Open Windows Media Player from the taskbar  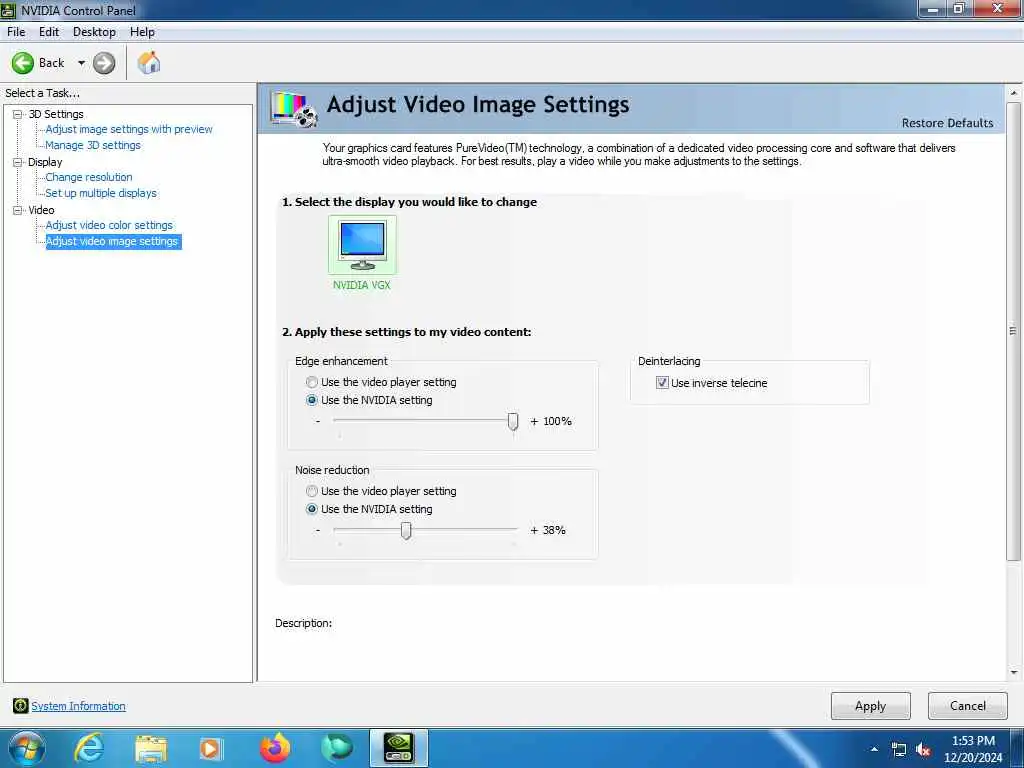point(210,749)
